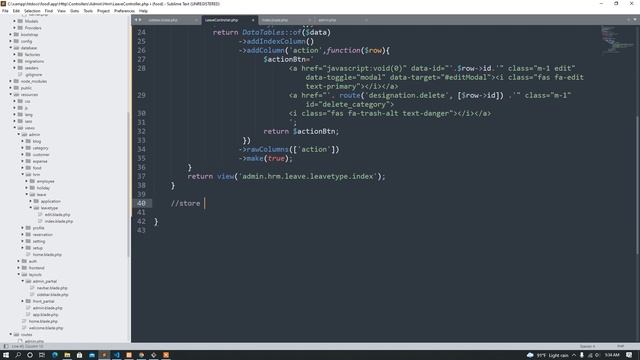640x360 pixels.
Task: Select the holiday folder icon
Action: point(32,188)
